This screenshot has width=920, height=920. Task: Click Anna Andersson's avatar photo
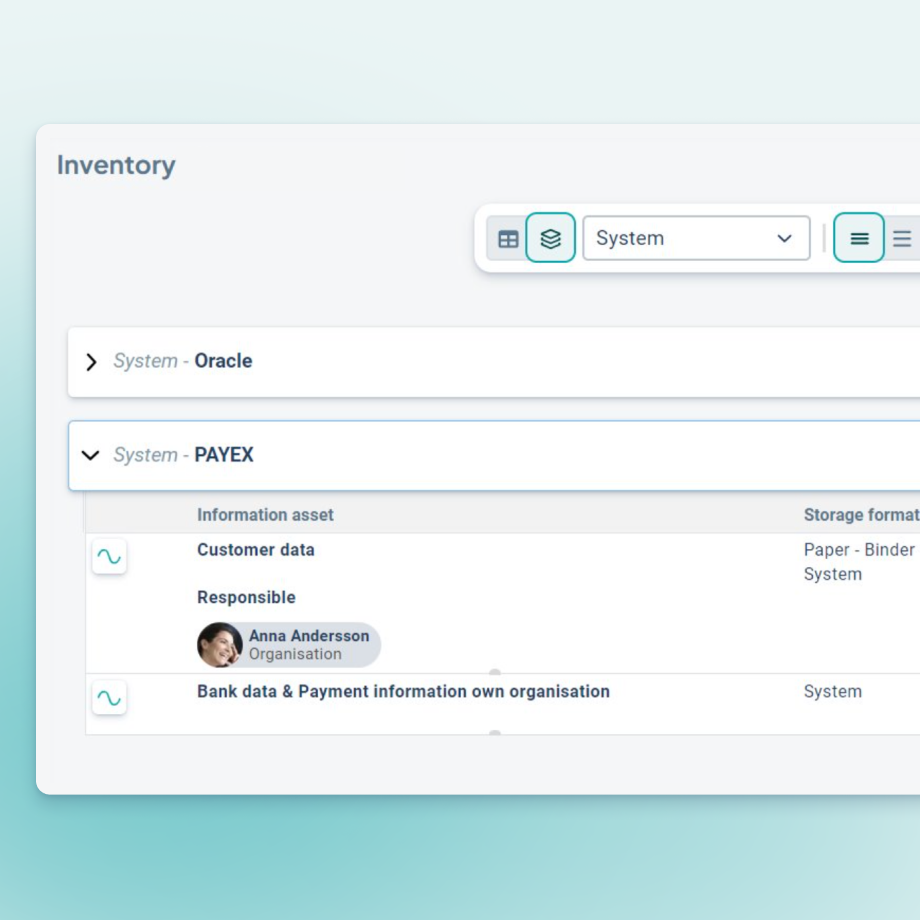click(x=220, y=645)
